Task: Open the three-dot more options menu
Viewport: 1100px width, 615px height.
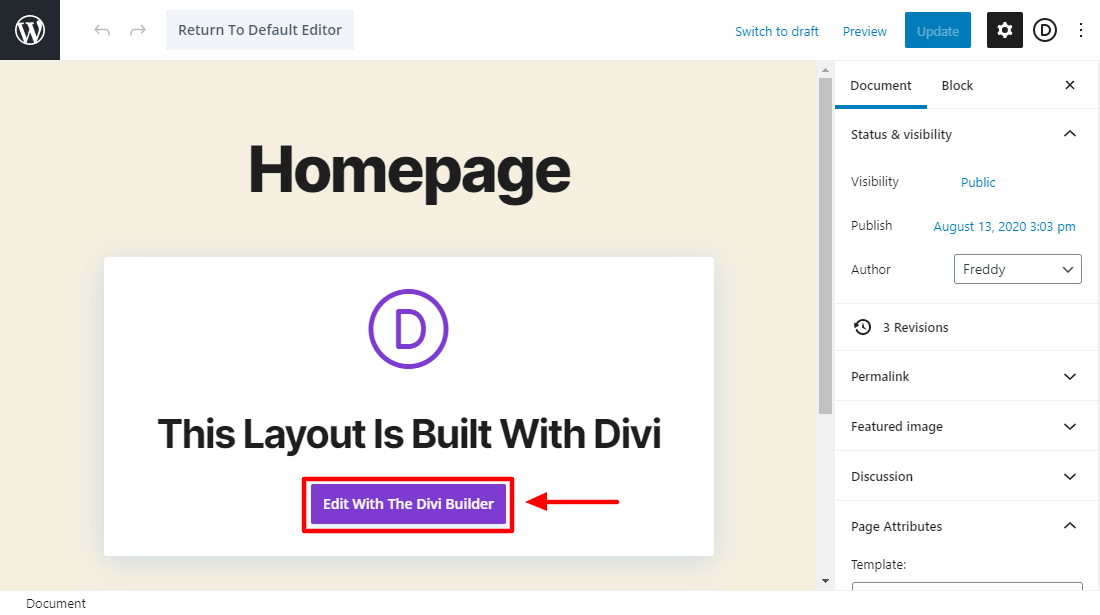Action: (1081, 30)
